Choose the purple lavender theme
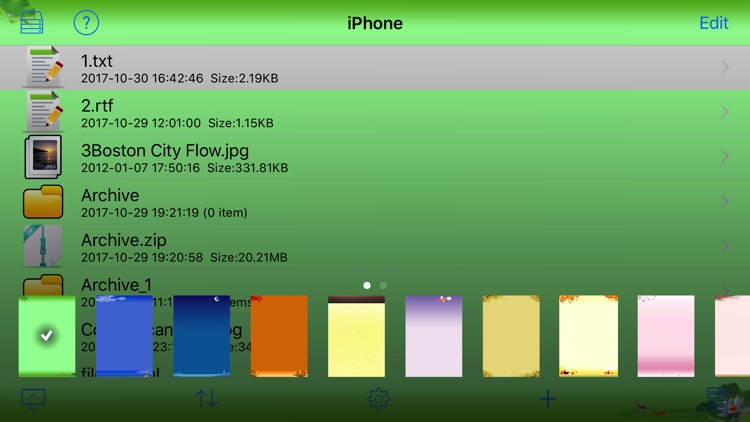Viewport: 750px width, 422px height. (434, 336)
